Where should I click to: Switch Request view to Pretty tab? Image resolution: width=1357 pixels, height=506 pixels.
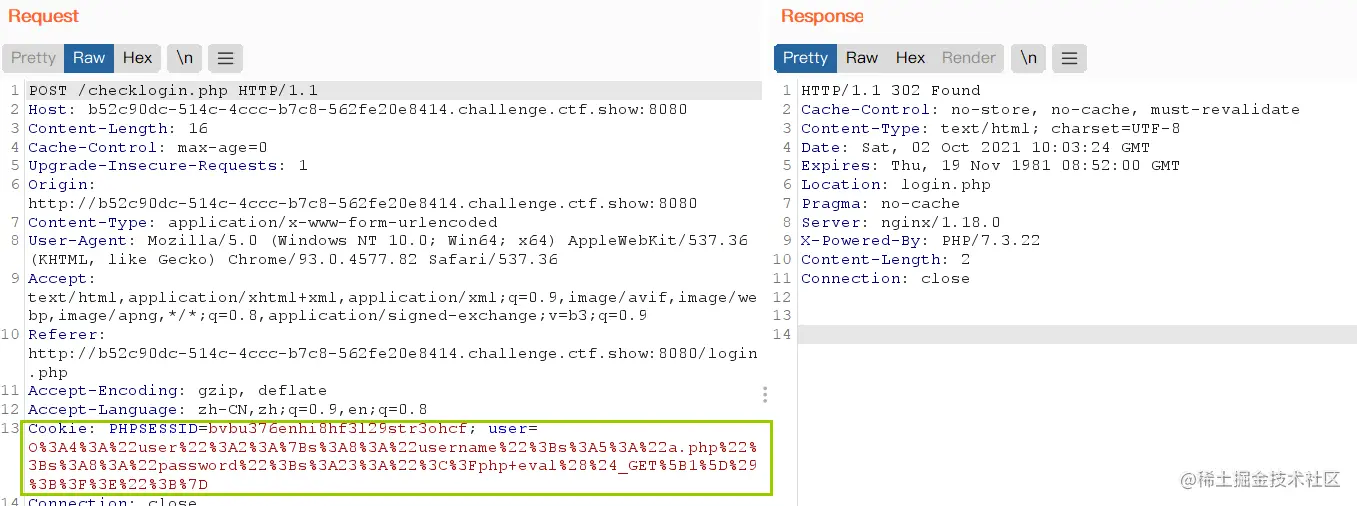[33, 58]
